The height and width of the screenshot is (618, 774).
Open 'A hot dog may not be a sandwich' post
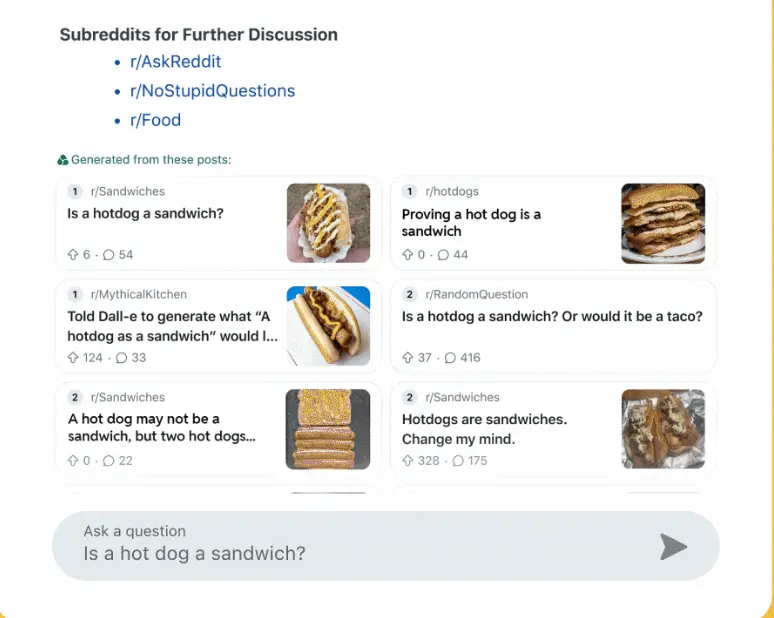[161, 427]
